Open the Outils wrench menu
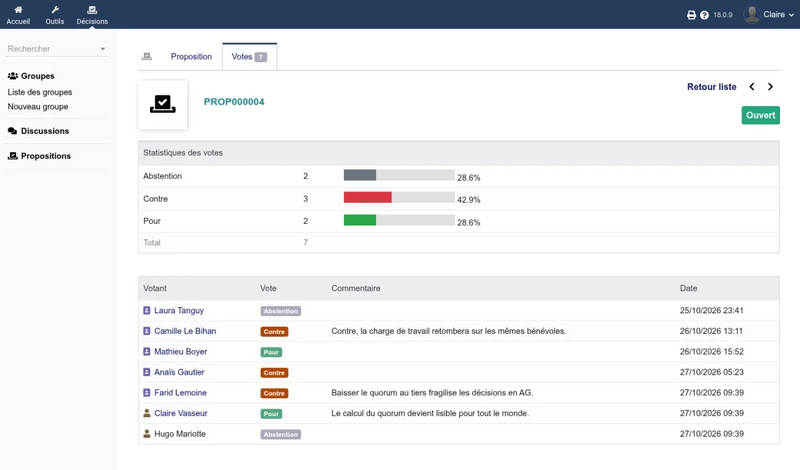Screen dimensions: 800x470 click(x=55, y=10)
